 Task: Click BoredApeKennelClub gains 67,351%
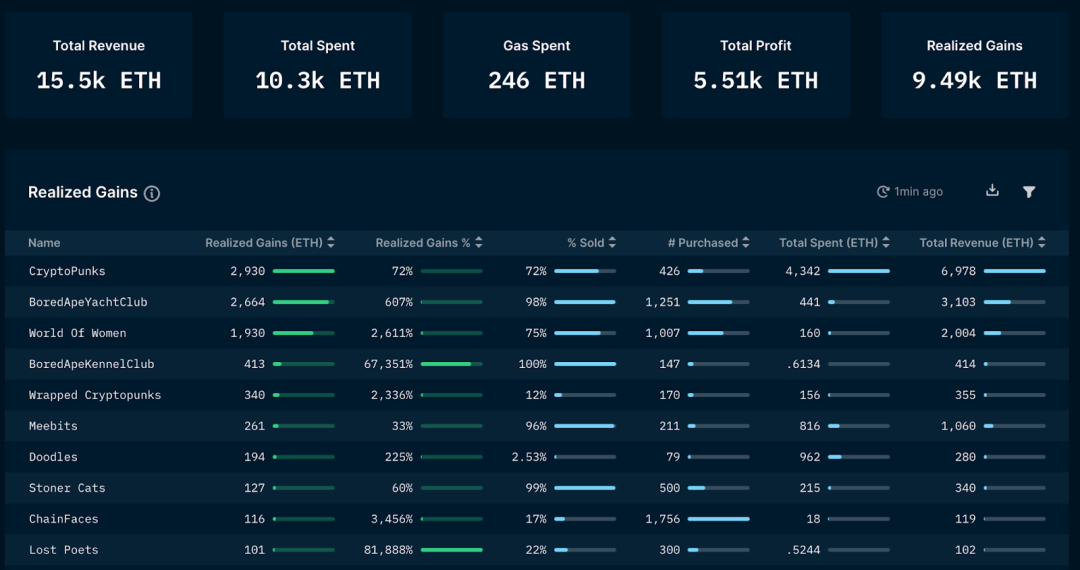pyautogui.click(x=388, y=364)
